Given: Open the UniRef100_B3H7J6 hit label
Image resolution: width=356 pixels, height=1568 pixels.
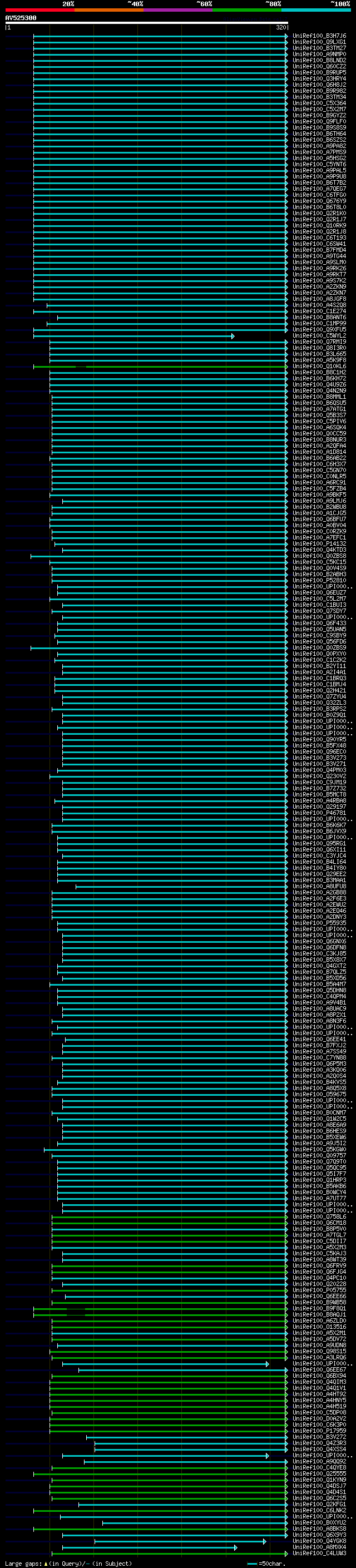Looking at the screenshot, I should tap(319, 36).
